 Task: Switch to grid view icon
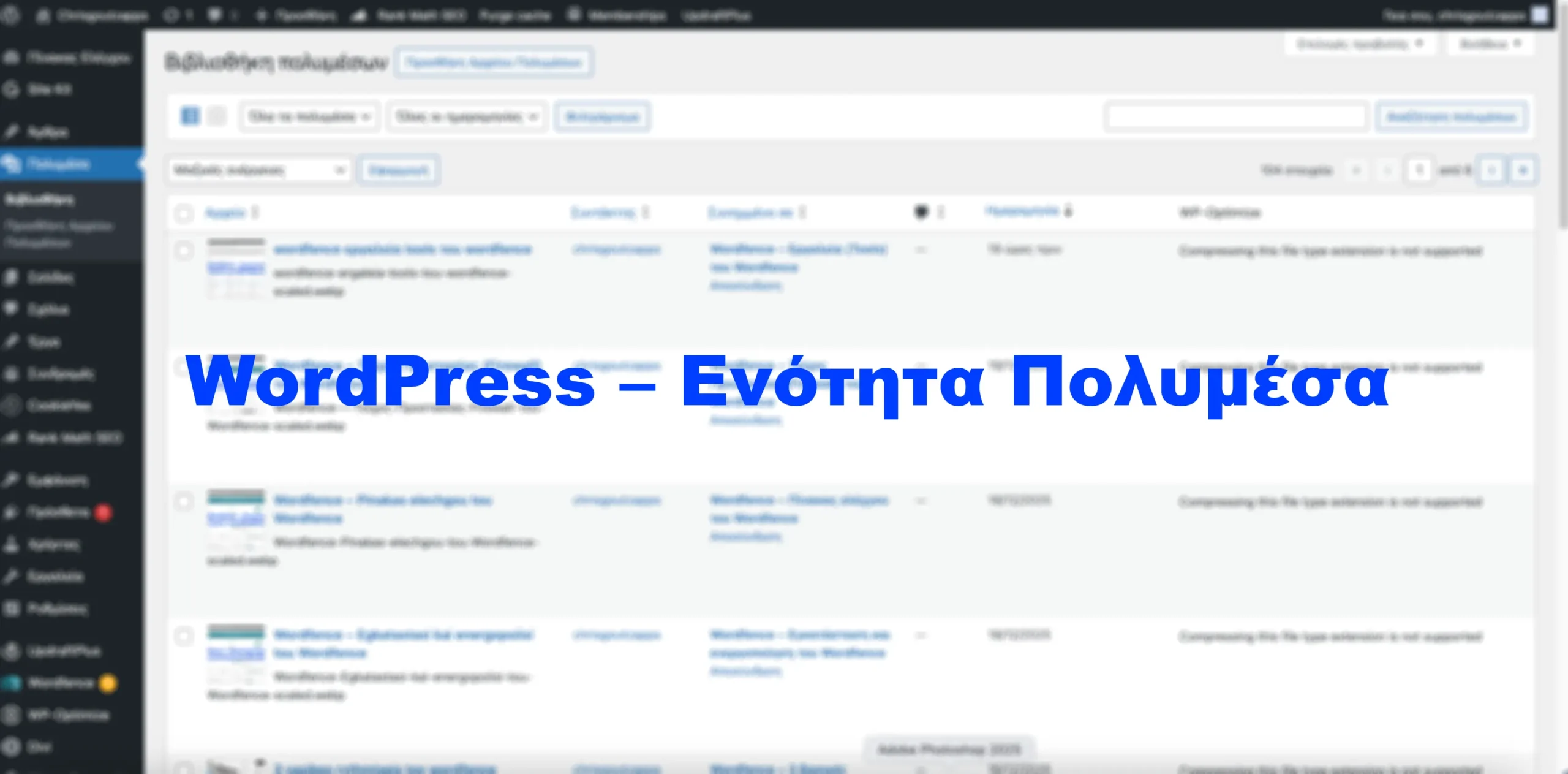pyautogui.click(x=217, y=116)
